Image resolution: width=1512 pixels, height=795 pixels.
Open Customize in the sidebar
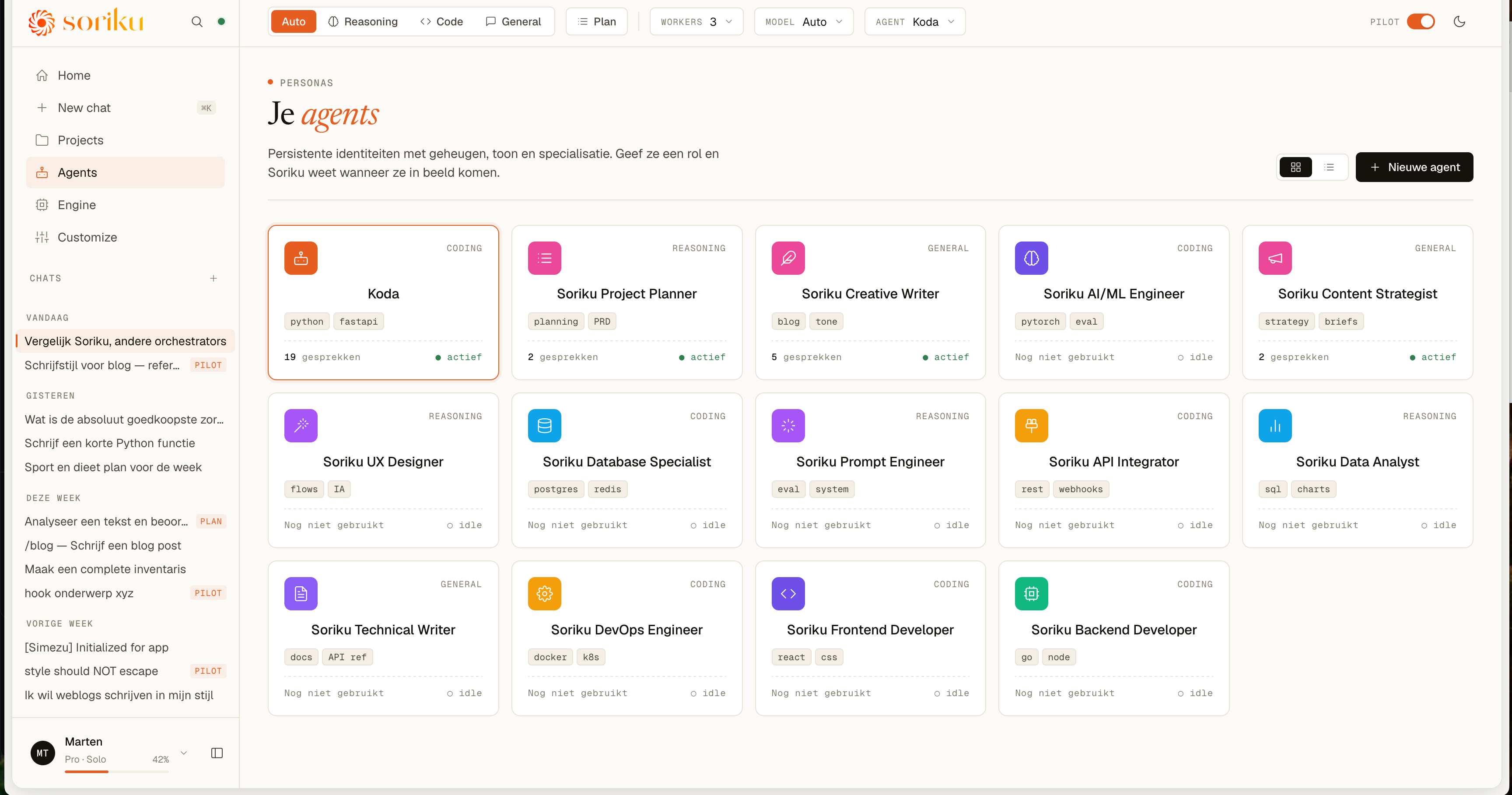click(126, 237)
